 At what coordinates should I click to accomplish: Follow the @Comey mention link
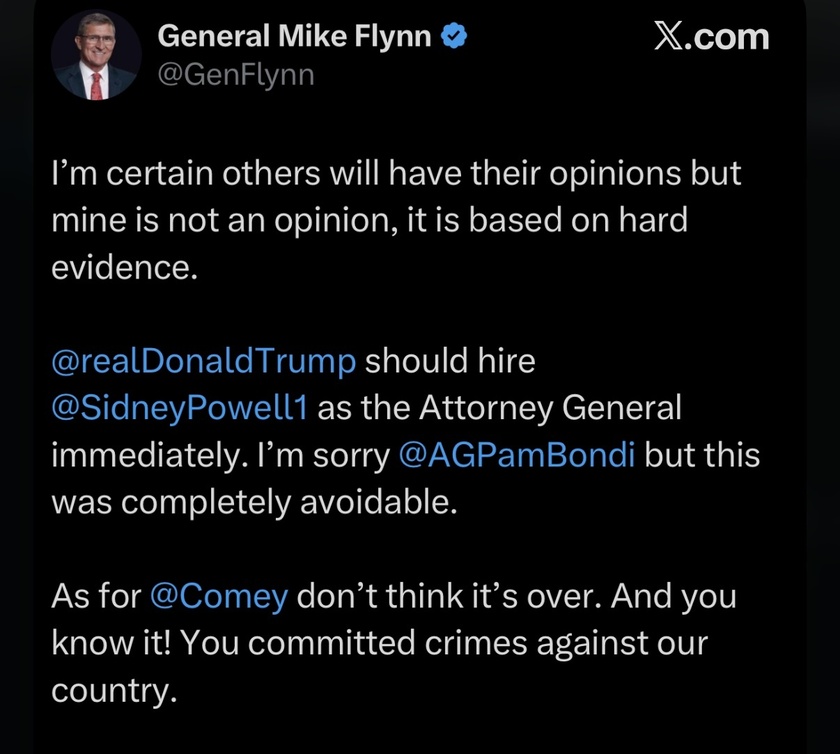pos(219,597)
